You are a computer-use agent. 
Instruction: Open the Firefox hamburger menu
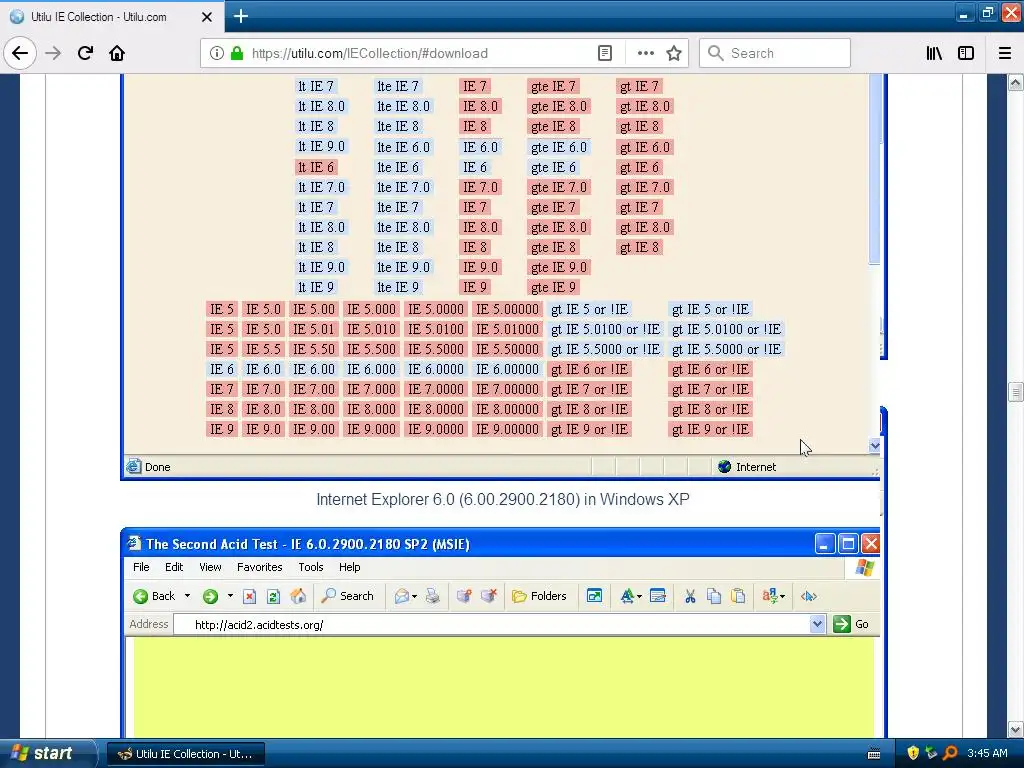(x=1005, y=53)
